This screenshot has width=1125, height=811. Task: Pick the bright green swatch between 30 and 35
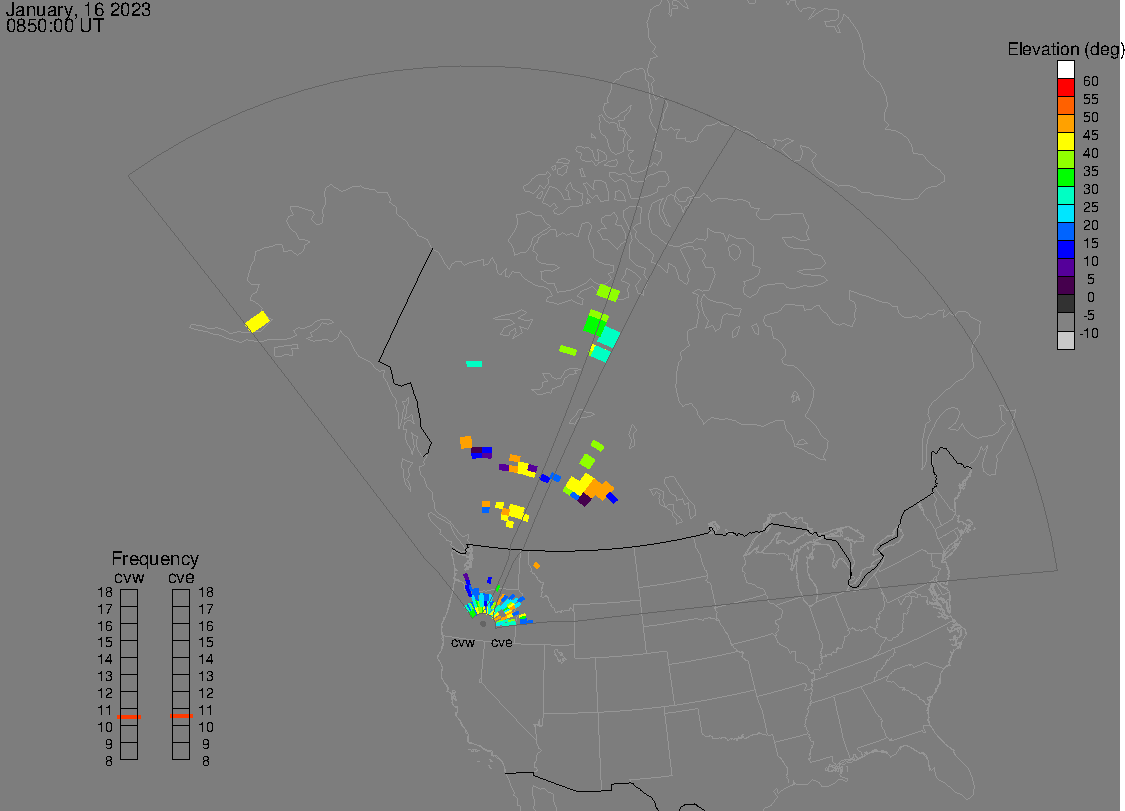(1065, 177)
